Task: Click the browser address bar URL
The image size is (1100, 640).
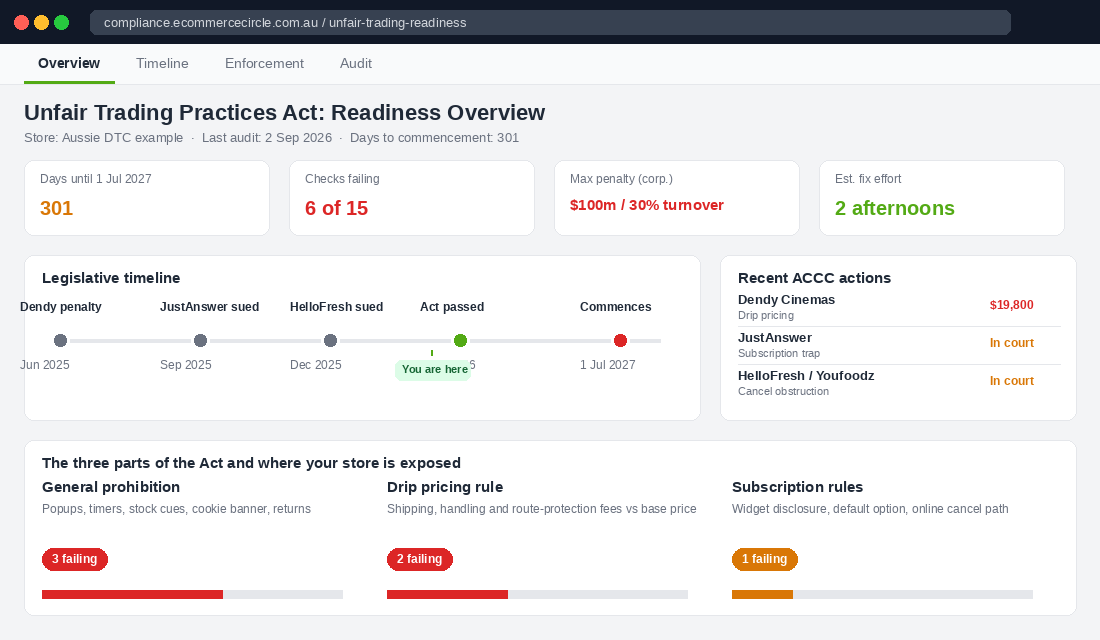Action: coord(550,22)
